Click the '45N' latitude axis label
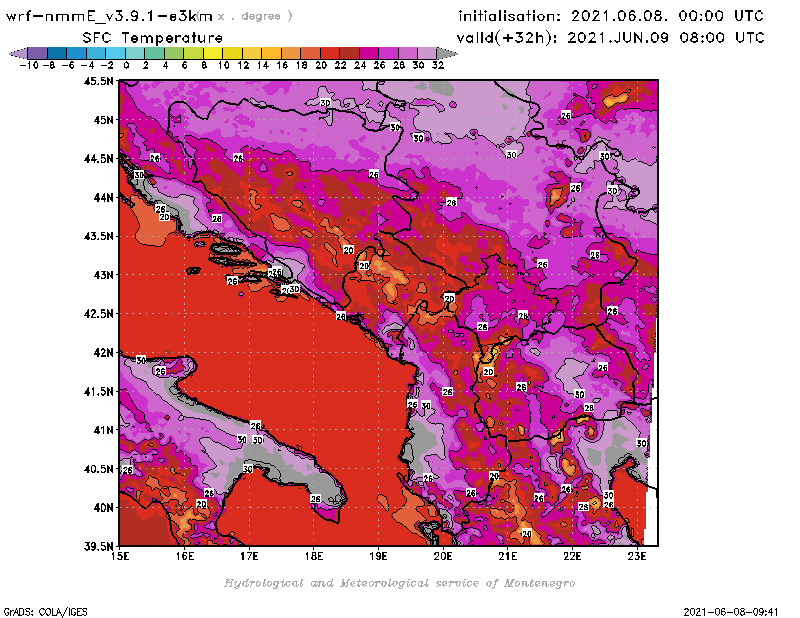This screenshot has height=618, width=800. pyautogui.click(x=104, y=120)
